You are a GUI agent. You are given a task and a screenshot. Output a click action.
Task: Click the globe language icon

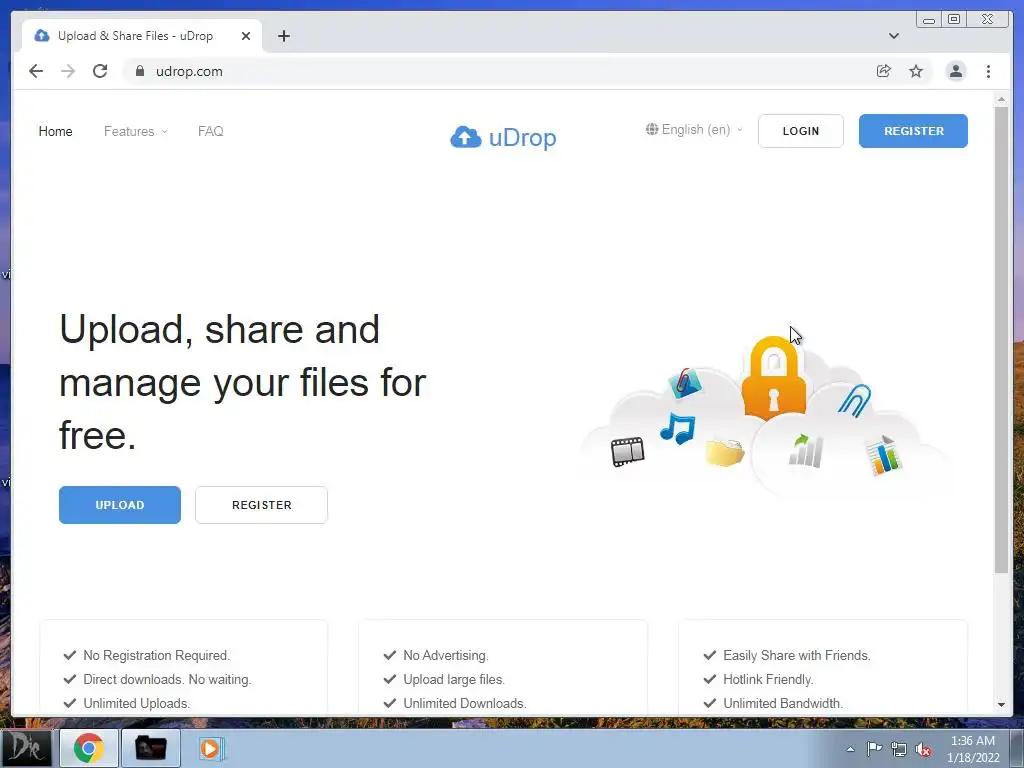pos(652,129)
